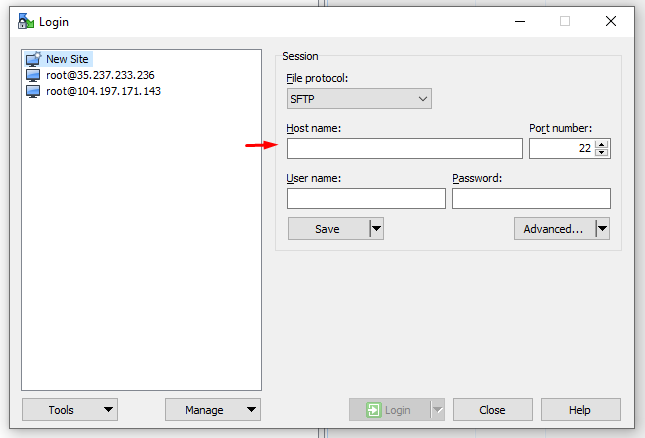Click the Close button at bottom
645x438 pixels.
pyautogui.click(x=492, y=409)
